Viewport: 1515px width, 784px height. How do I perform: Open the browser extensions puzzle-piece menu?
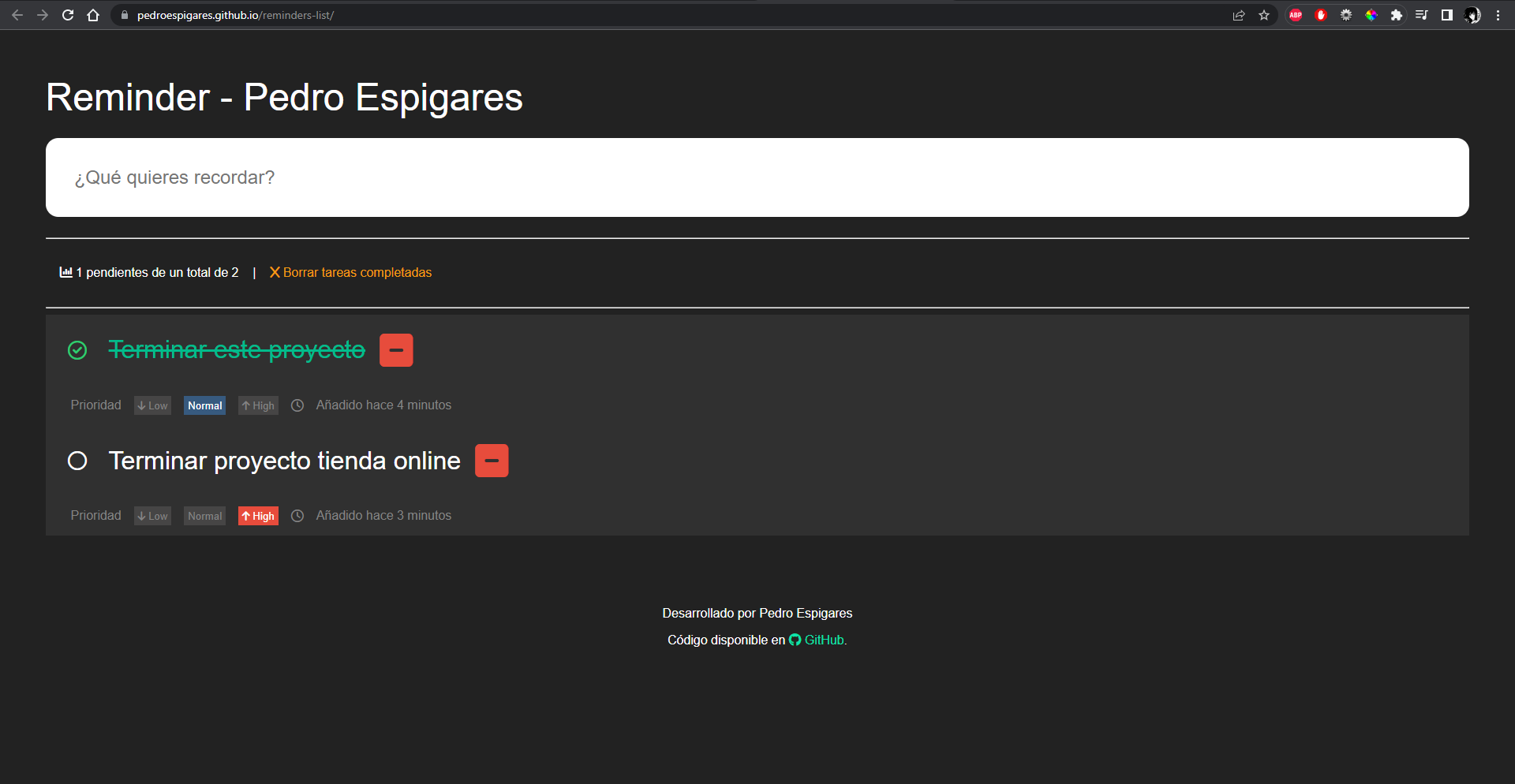[x=1397, y=15]
